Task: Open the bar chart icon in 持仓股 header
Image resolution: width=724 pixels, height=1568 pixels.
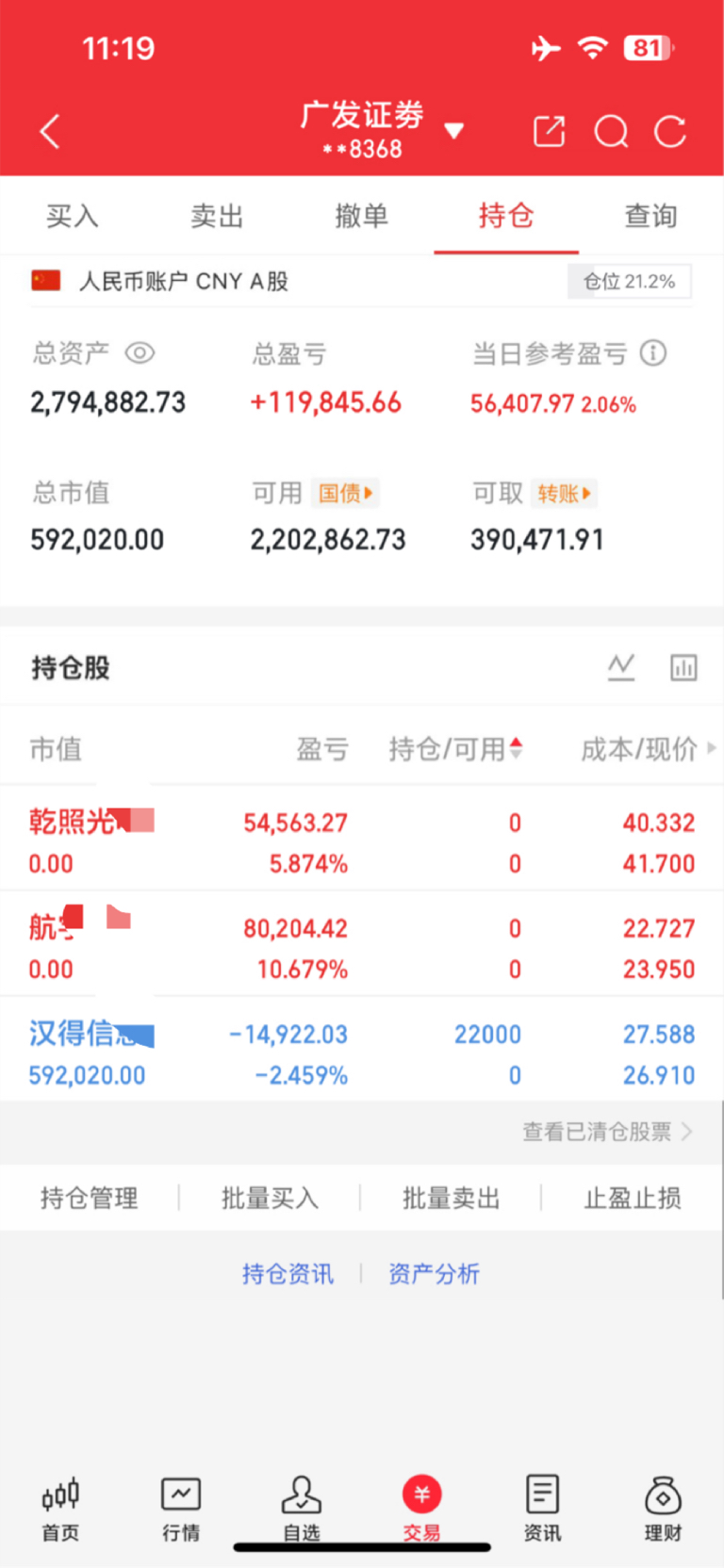Action: (683, 667)
